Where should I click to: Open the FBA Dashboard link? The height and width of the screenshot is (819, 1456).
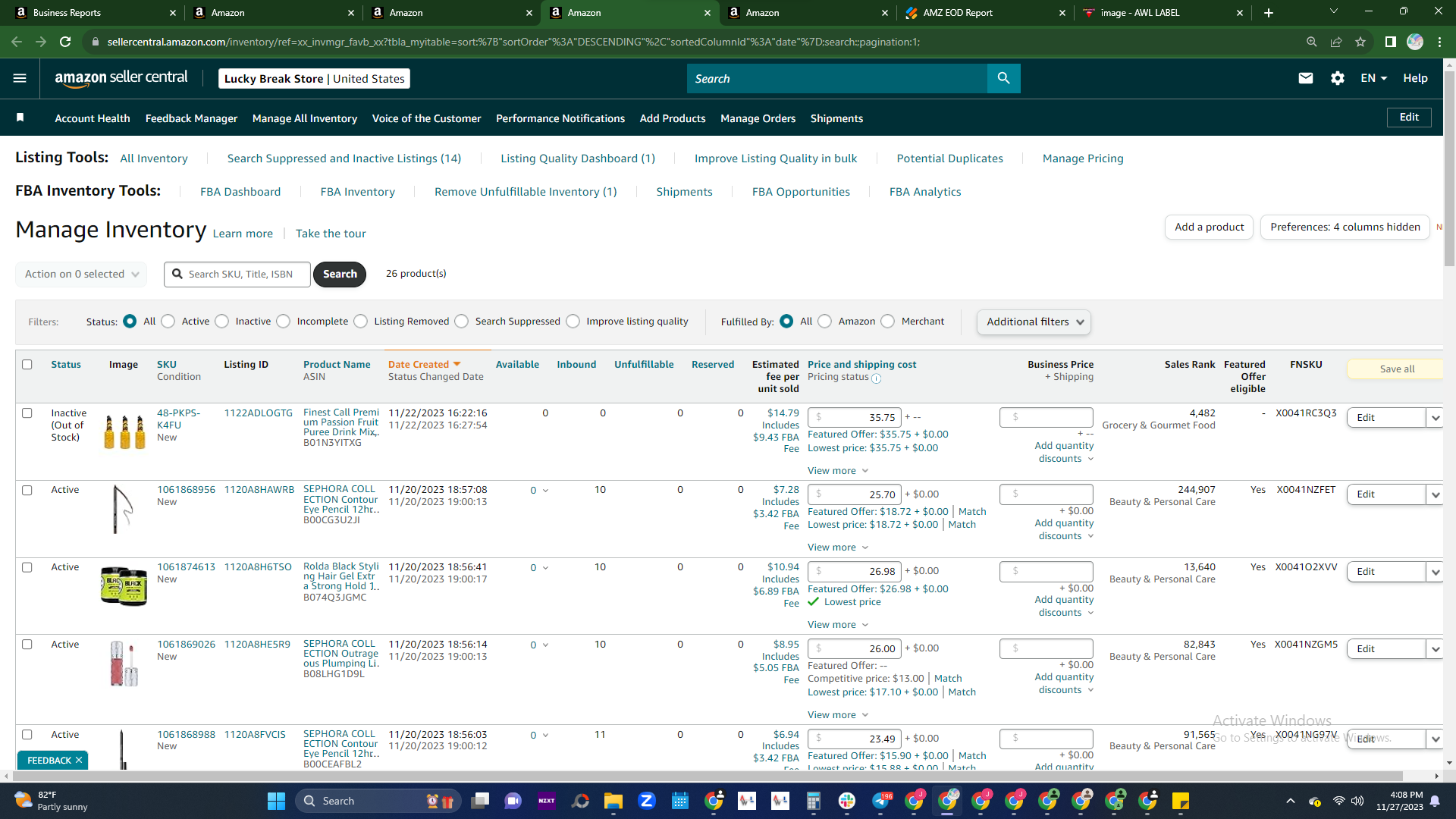[240, 192]
